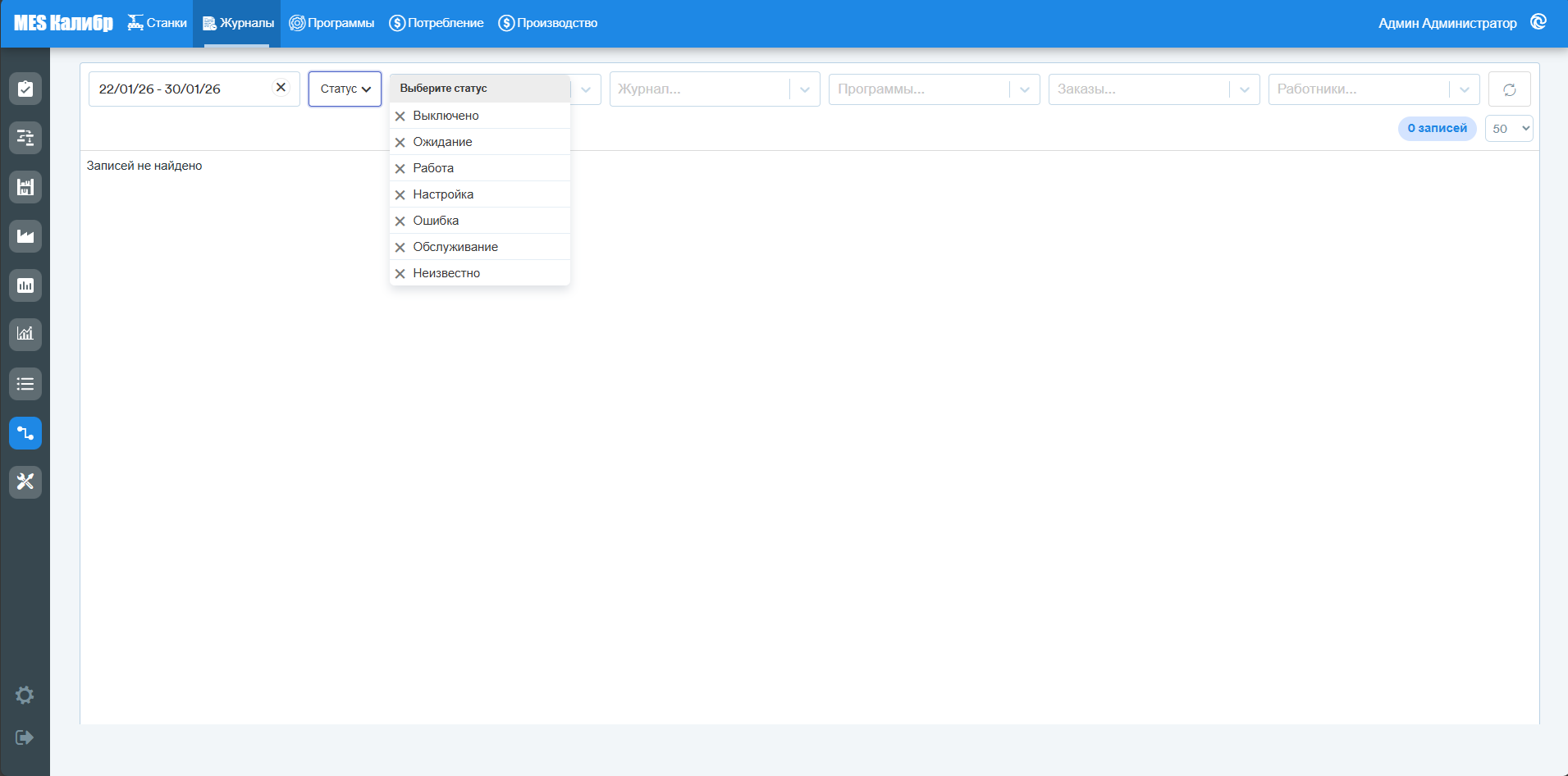
Task: Select the Неизвестно status option
Action: click(480, 273)
